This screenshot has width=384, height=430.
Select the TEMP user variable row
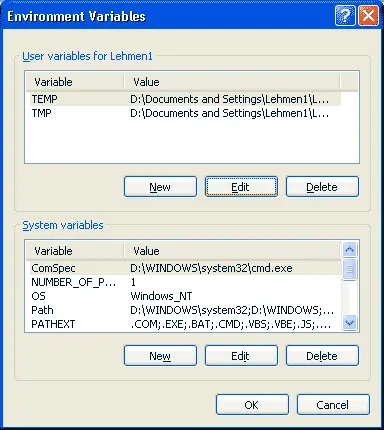coord(185,99)
